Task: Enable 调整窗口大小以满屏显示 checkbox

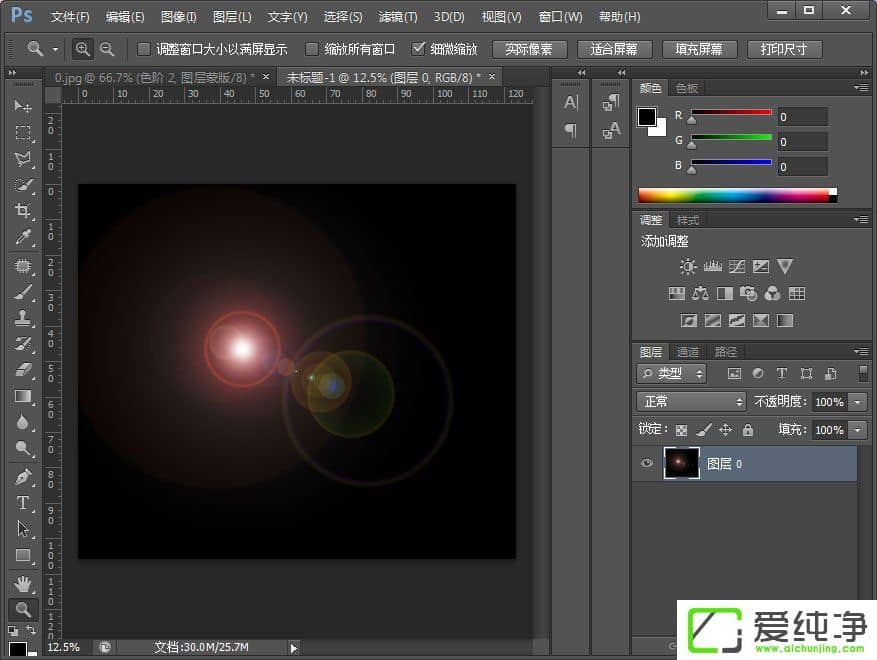Action: click(144, 49)
